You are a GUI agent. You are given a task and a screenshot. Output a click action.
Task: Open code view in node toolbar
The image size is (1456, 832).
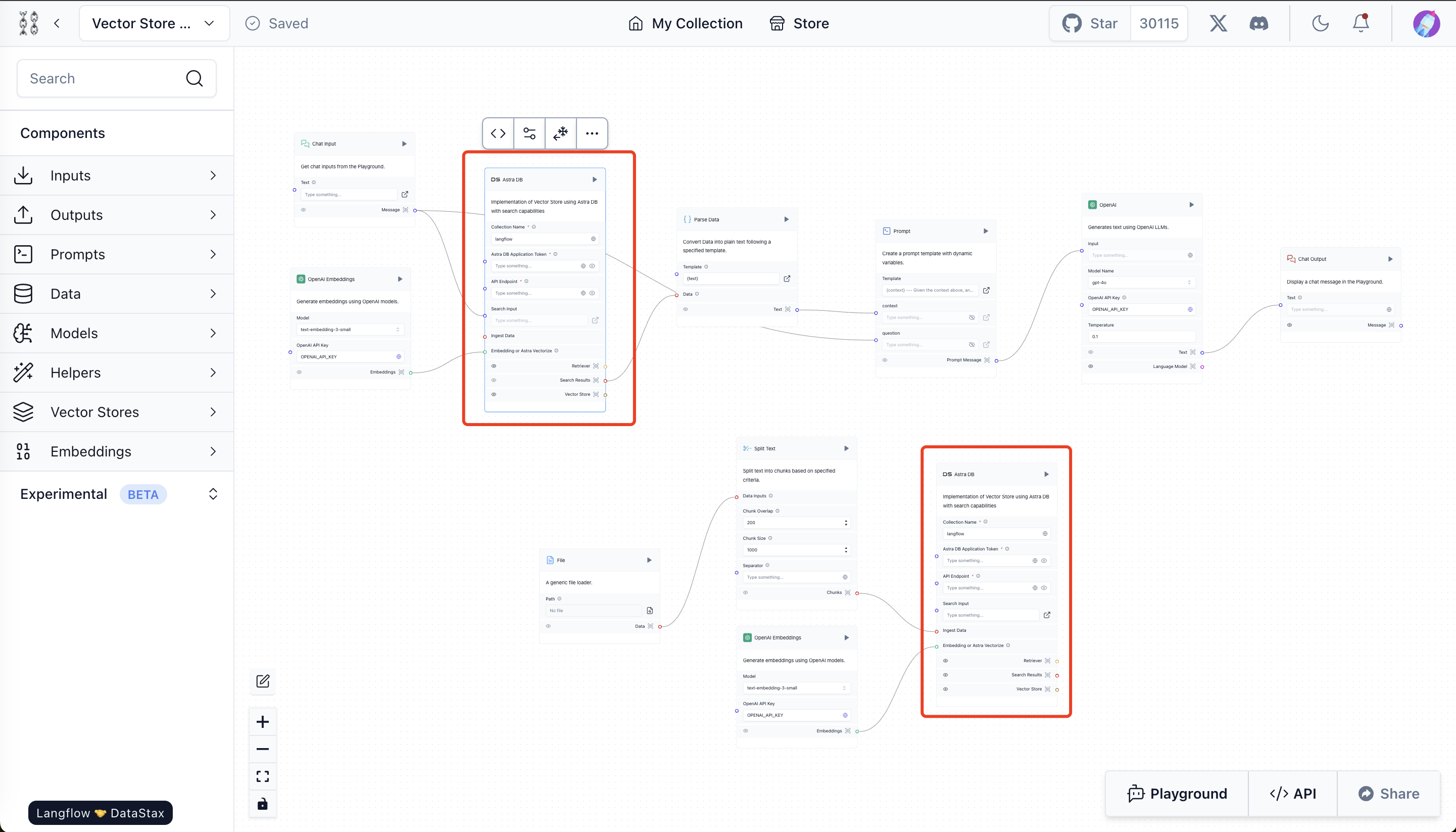498,133
